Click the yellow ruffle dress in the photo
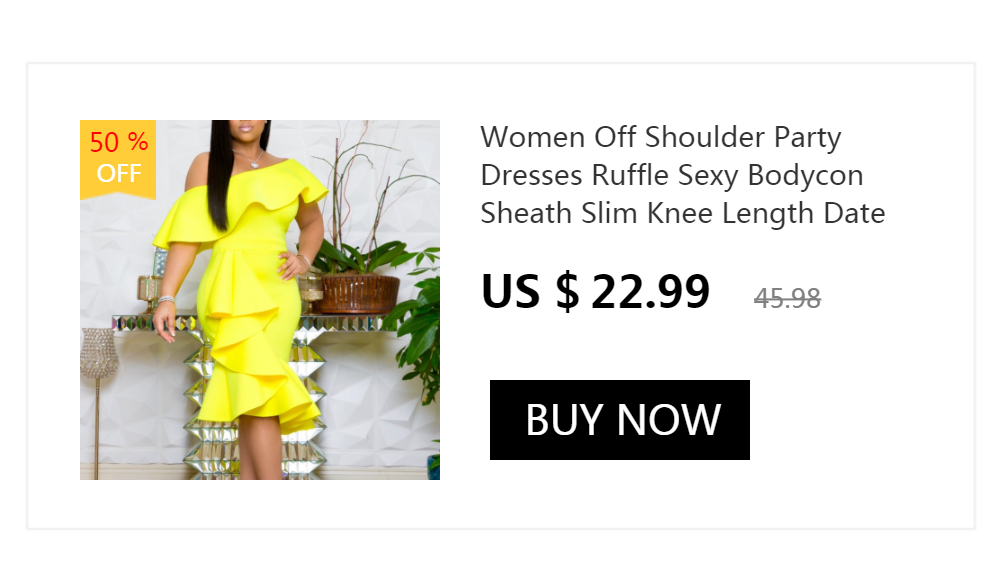 tap(249, 294)
